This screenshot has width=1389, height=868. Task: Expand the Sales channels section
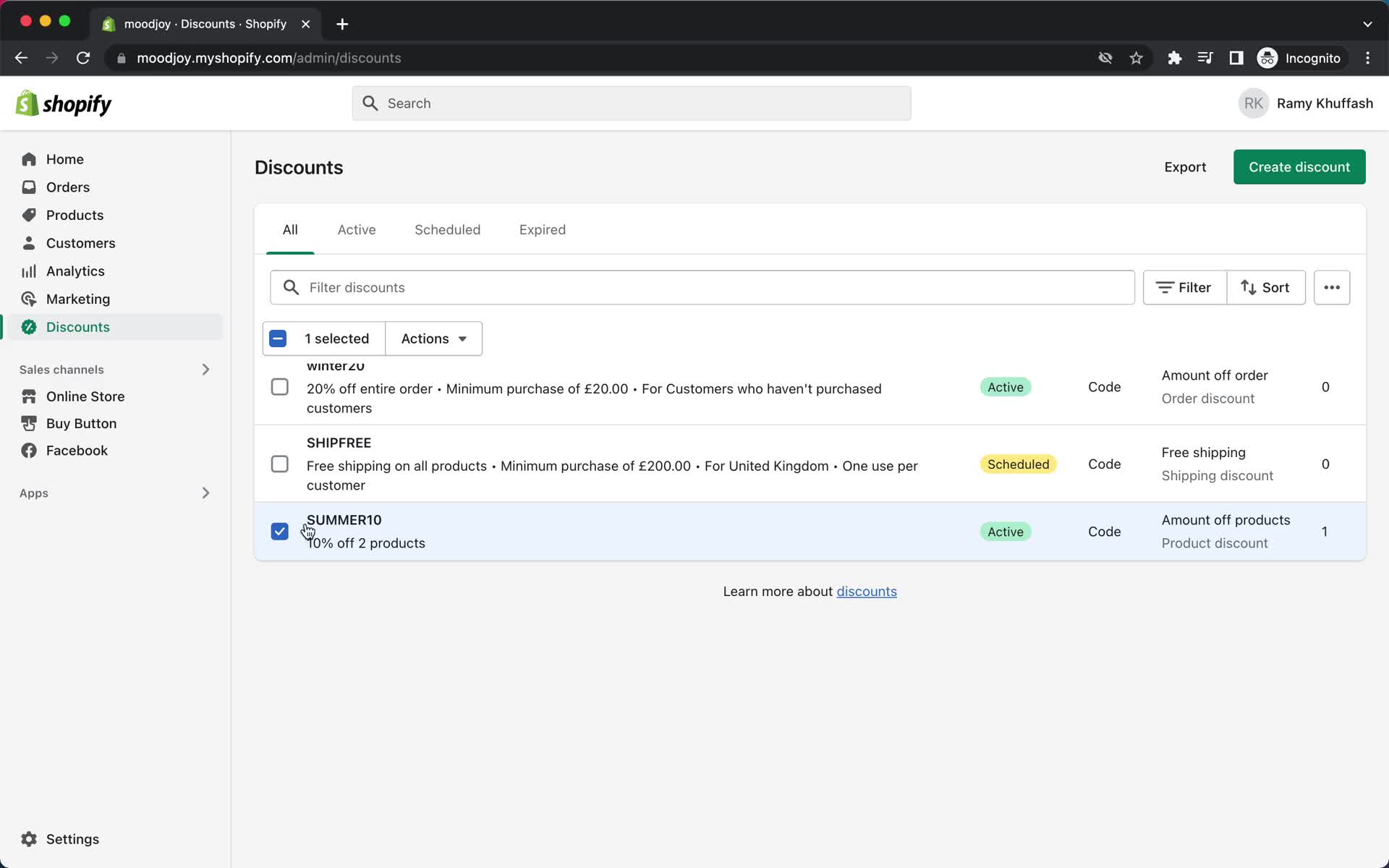(206, 369)
